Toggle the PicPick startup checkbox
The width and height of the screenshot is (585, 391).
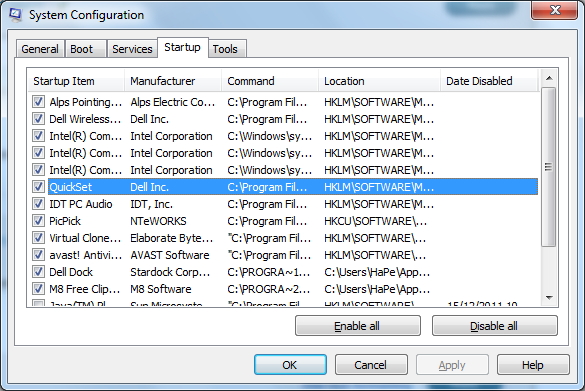pos(38,220)
